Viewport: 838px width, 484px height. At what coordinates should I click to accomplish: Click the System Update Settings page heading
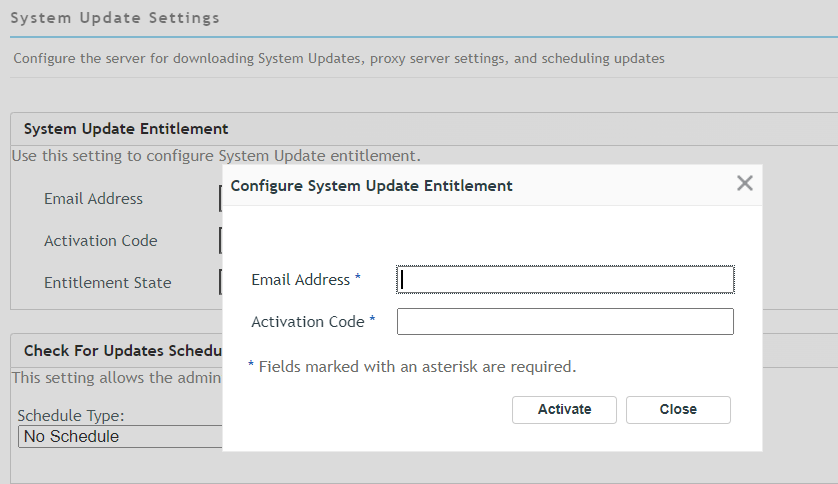115,18
